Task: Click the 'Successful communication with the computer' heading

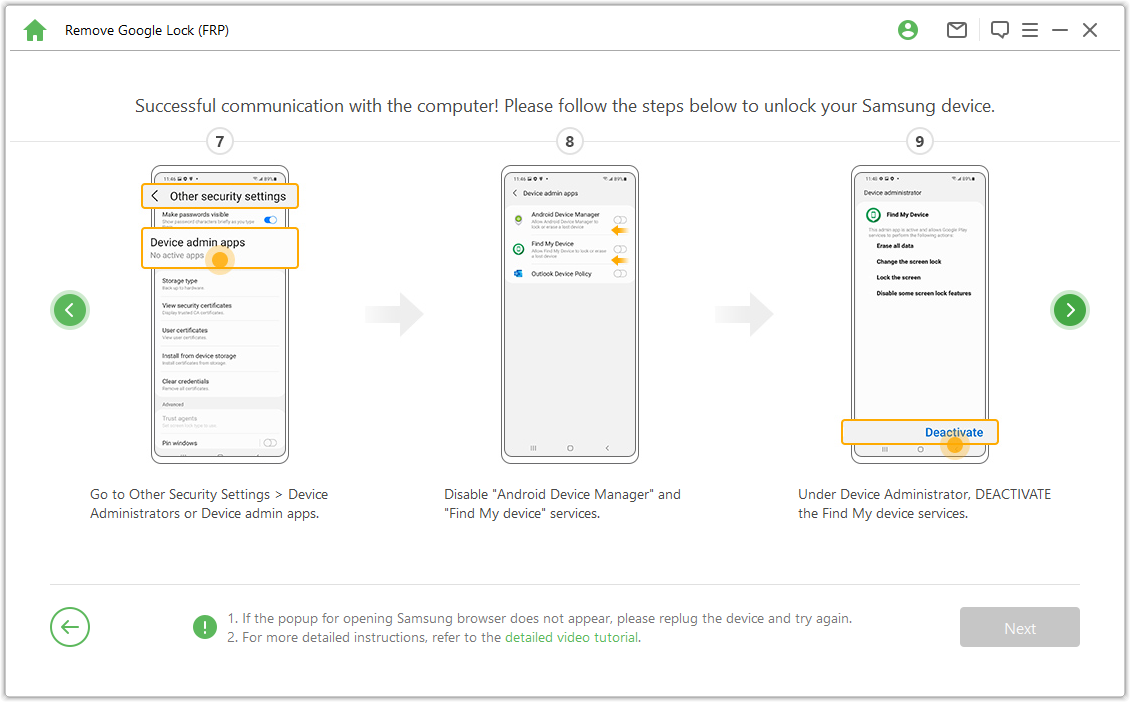Action: coord(565,106)
